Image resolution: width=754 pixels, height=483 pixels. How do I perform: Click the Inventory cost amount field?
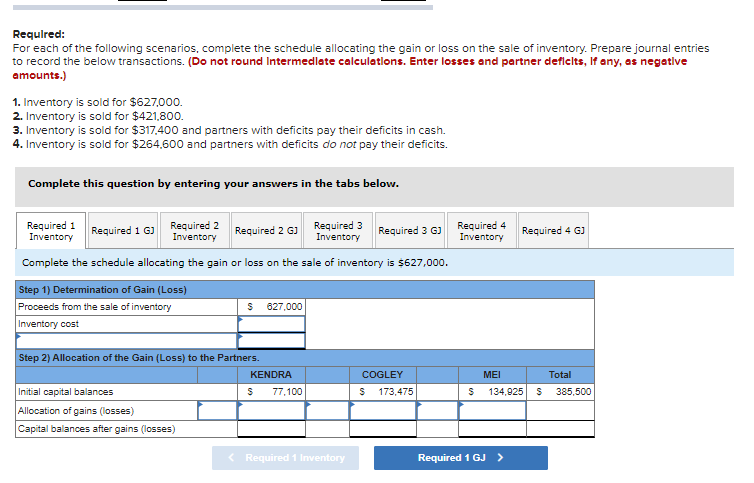272,324
